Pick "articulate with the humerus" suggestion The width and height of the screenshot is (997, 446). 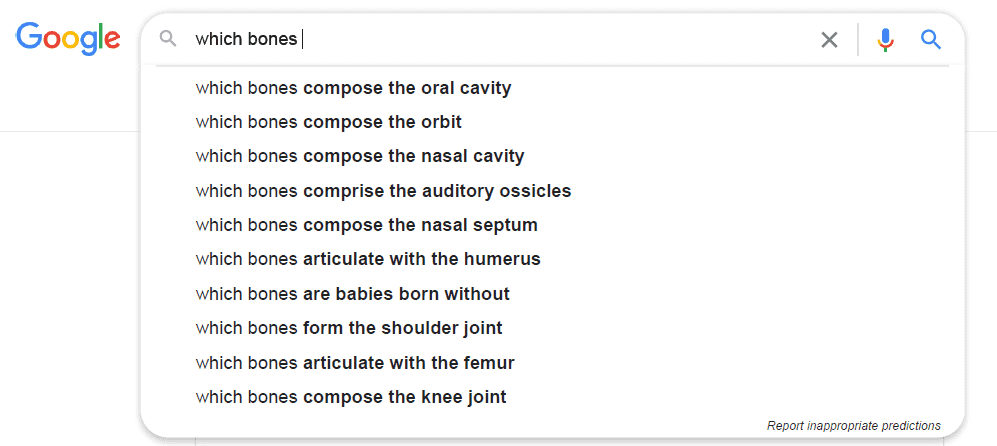click(368, 259)
